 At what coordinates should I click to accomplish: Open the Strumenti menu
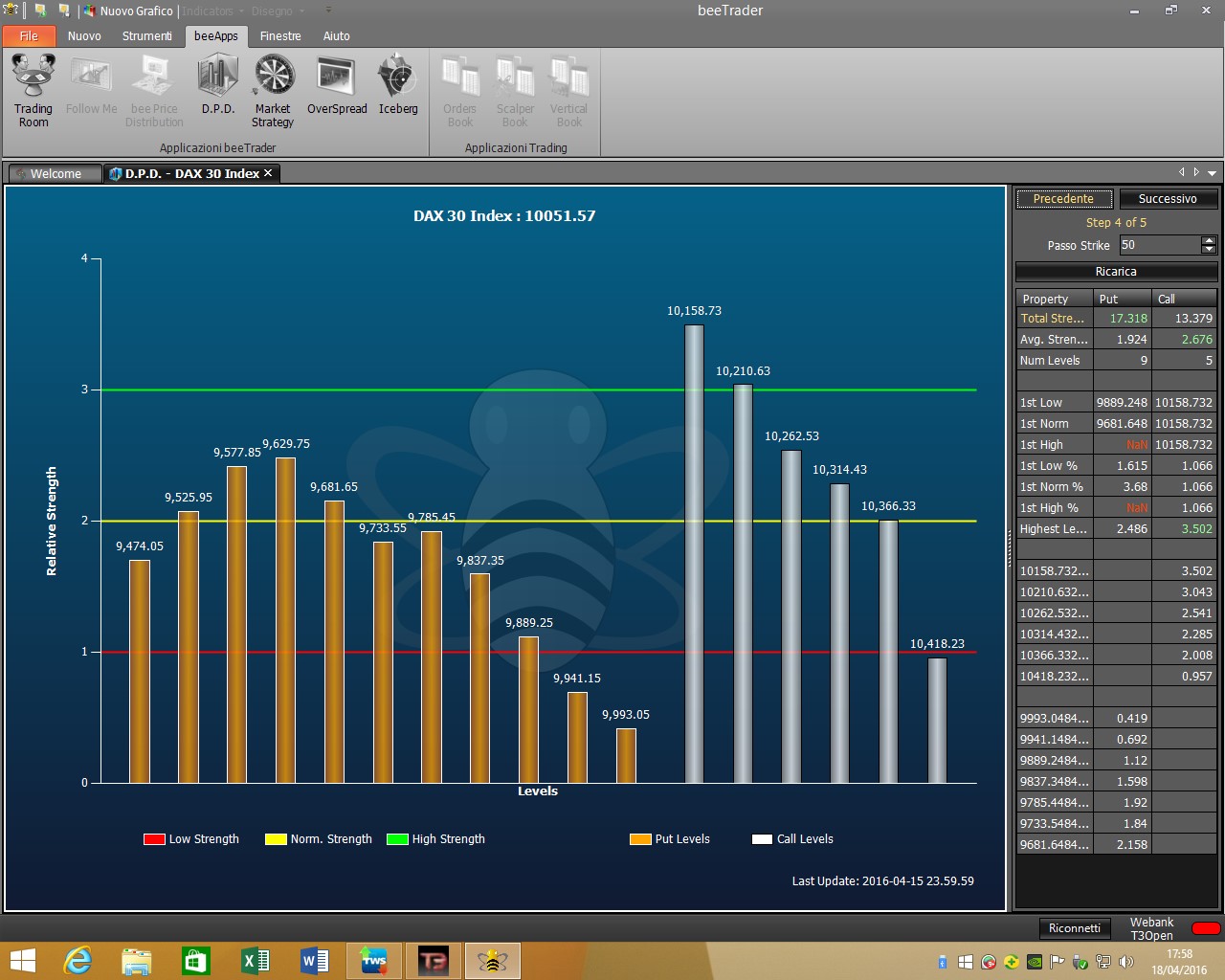tap(147, 36)
